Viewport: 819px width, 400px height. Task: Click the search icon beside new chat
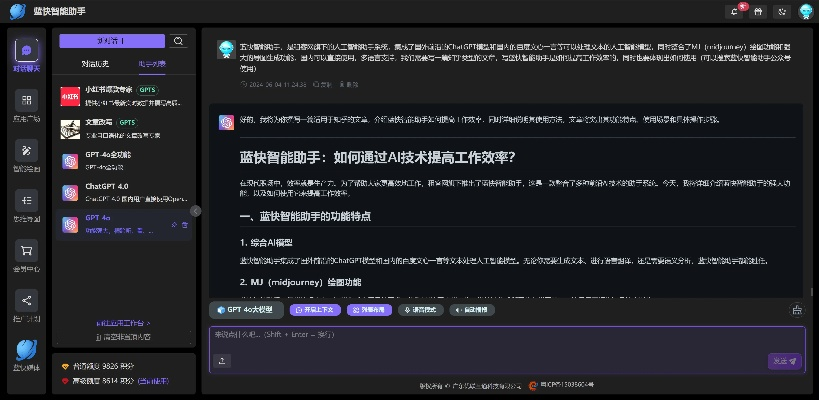tap(179, 41)
